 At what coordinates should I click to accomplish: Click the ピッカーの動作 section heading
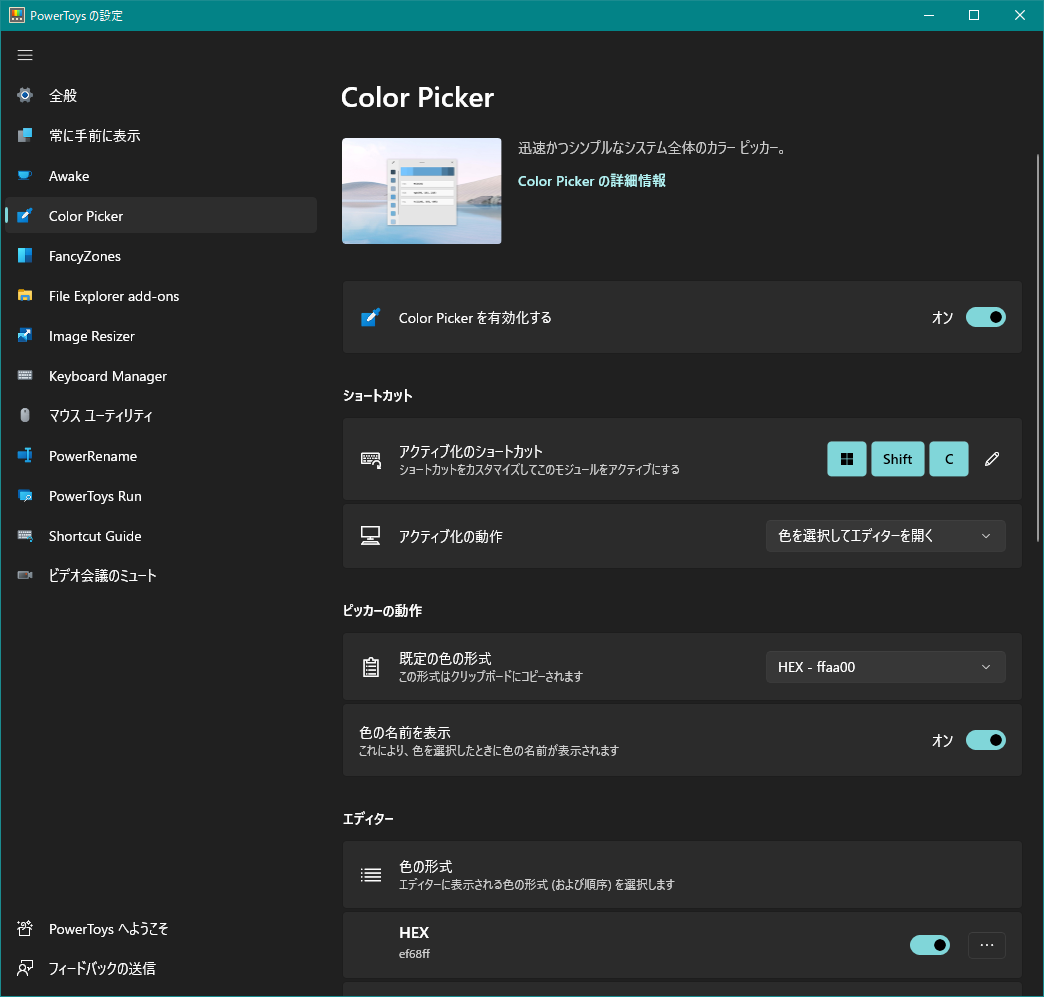[382, 611]
